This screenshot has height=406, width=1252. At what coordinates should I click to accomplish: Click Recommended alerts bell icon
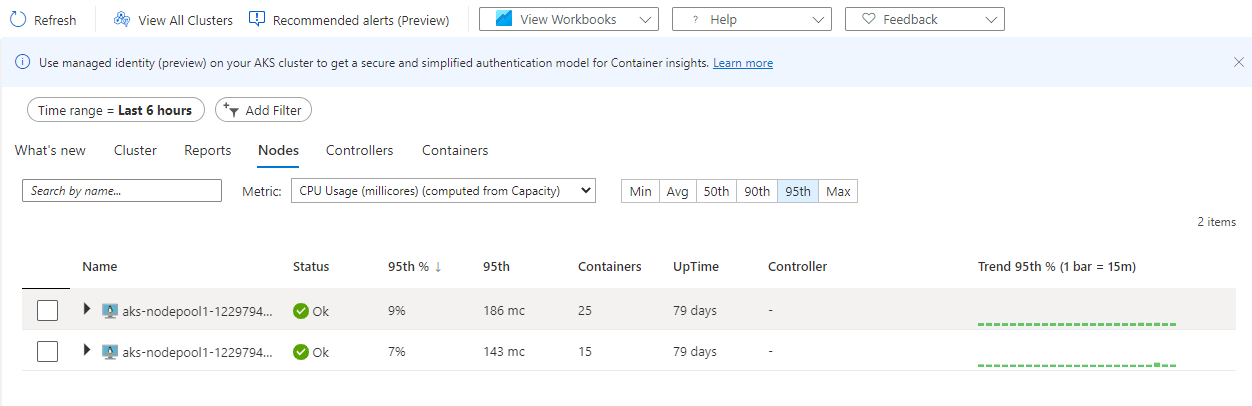(257, 19)
